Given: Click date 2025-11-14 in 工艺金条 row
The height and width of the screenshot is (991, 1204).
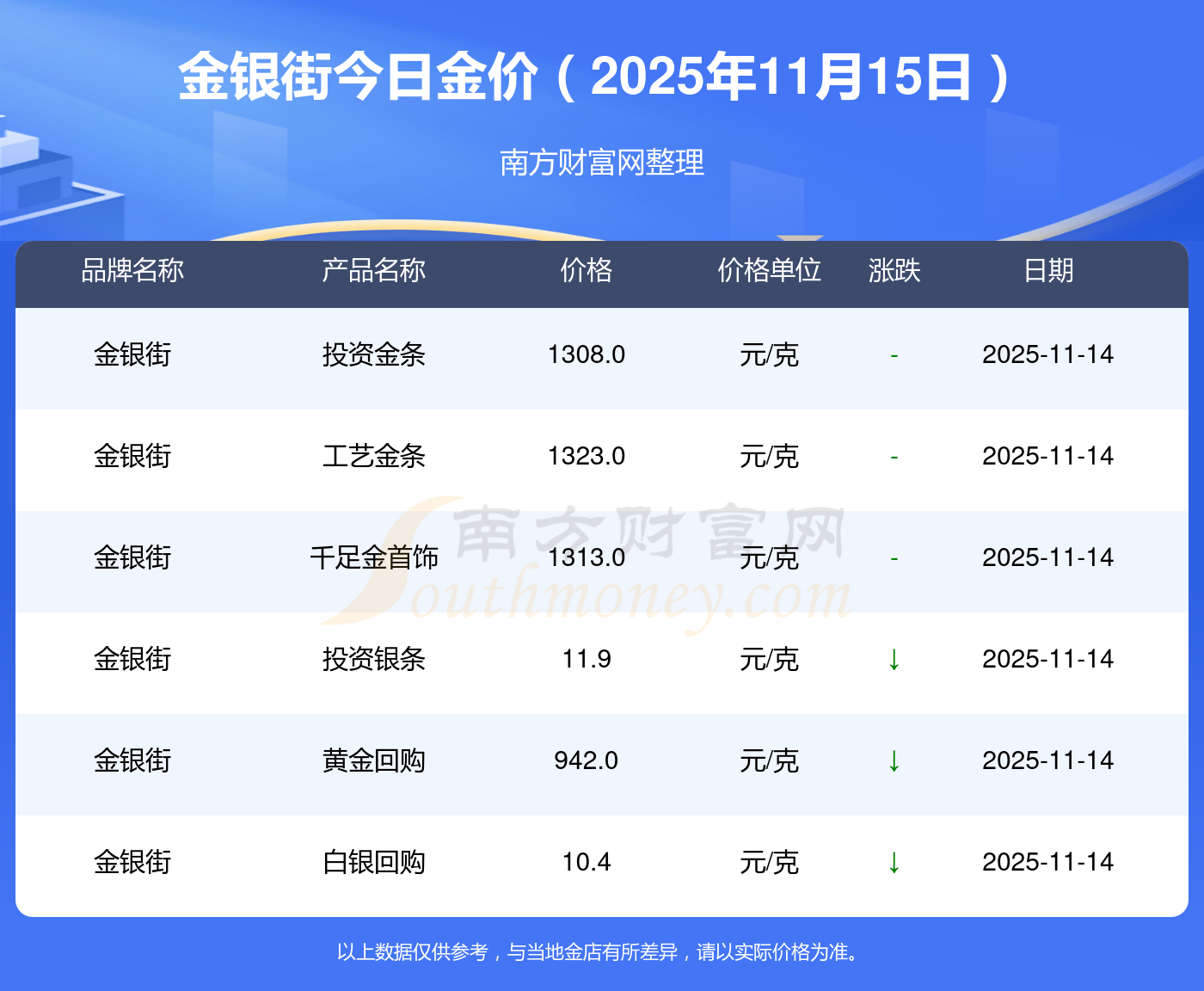Looking at the screenshot, I should pos(1048,456).
